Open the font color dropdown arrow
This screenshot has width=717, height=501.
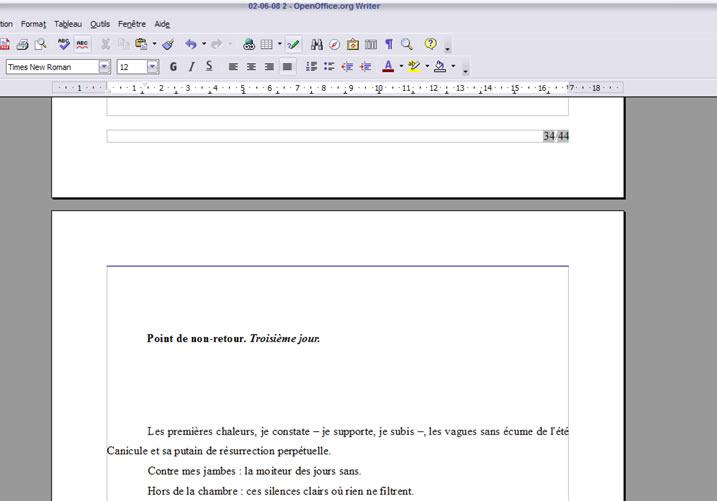[401, 67]
